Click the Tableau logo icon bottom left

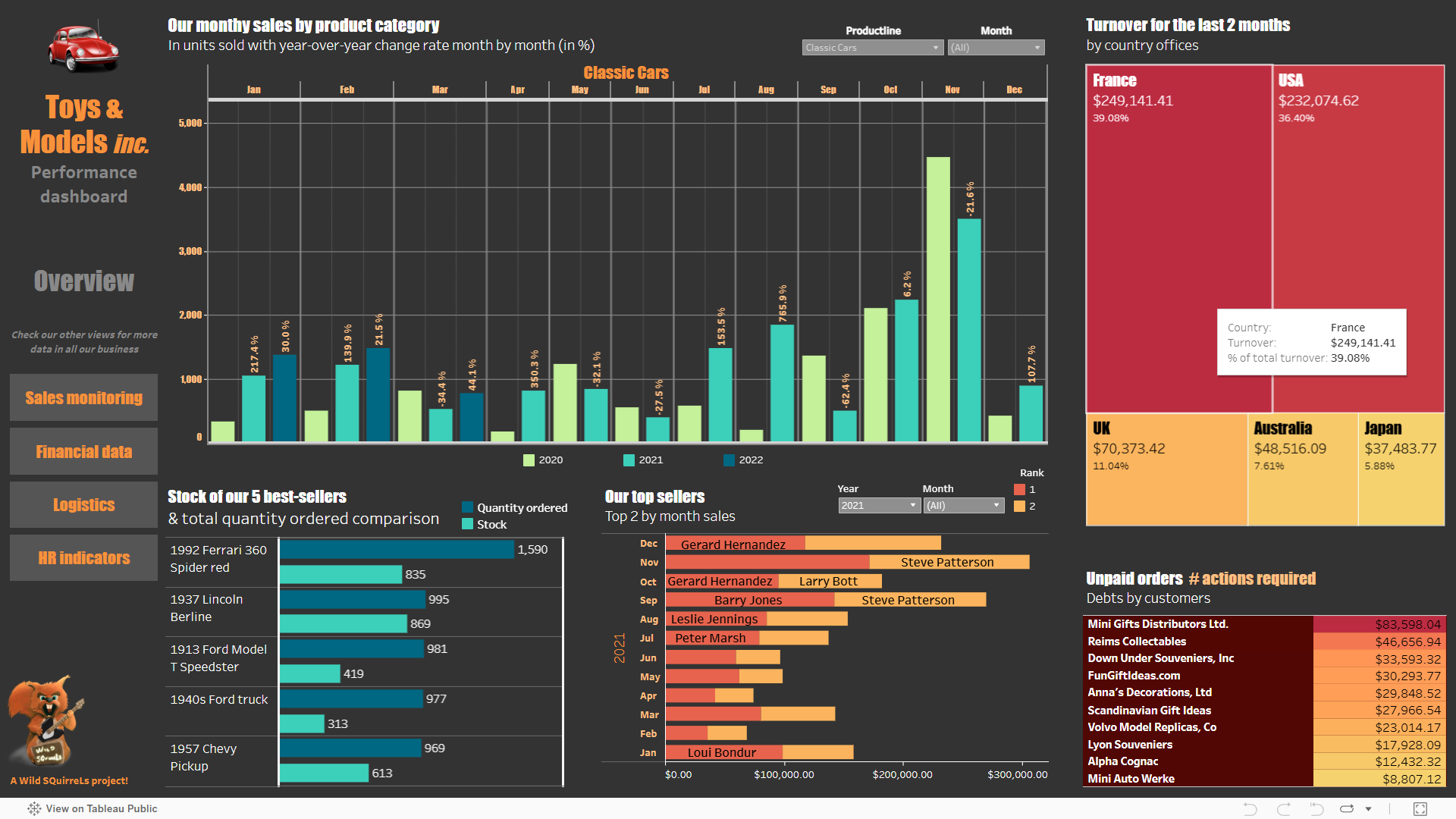click(34, 808)
